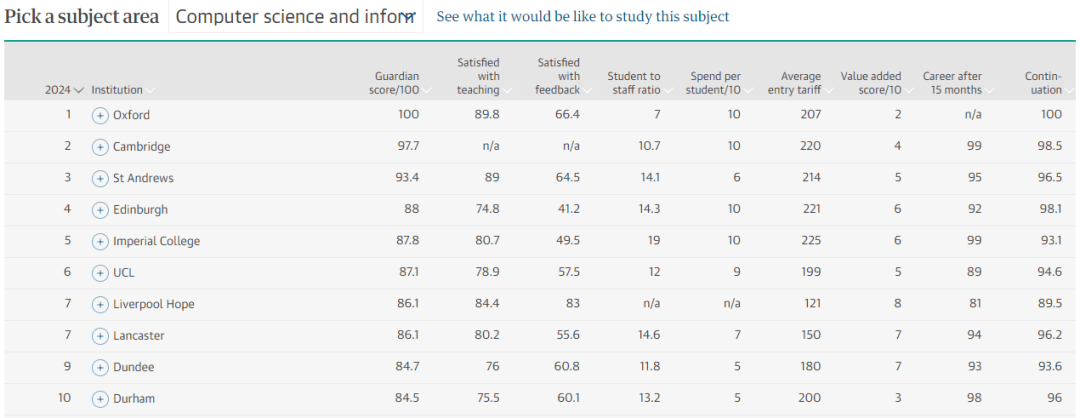
Task: Click the plus icon next to UCL
Action: [100, 273]
